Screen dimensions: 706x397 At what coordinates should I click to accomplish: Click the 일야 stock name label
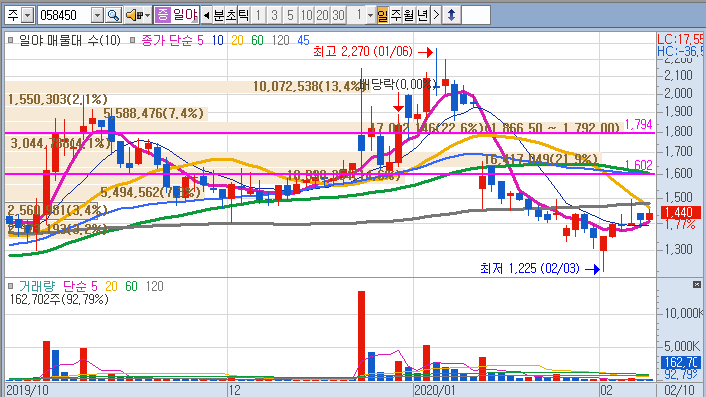coord(185,15)
